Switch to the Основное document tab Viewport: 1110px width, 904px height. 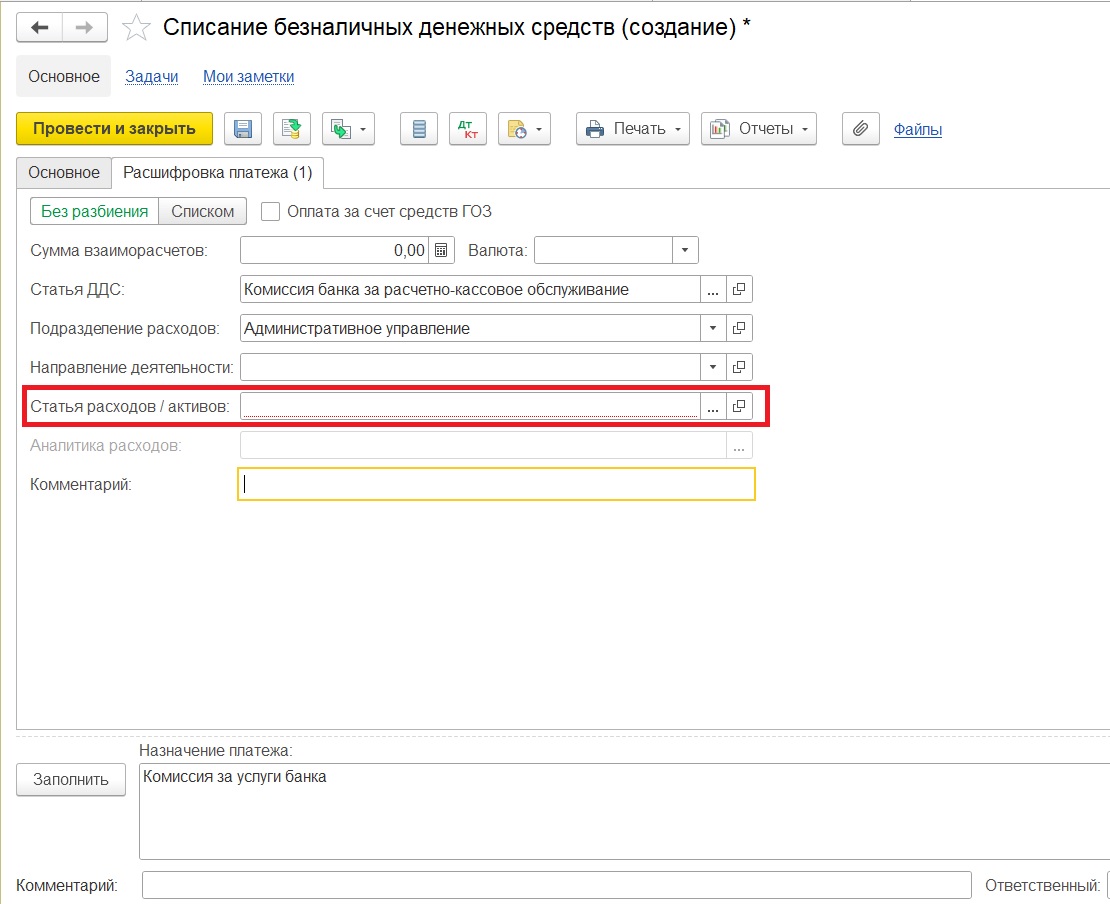pyautogui.click(x=64, y=173)
